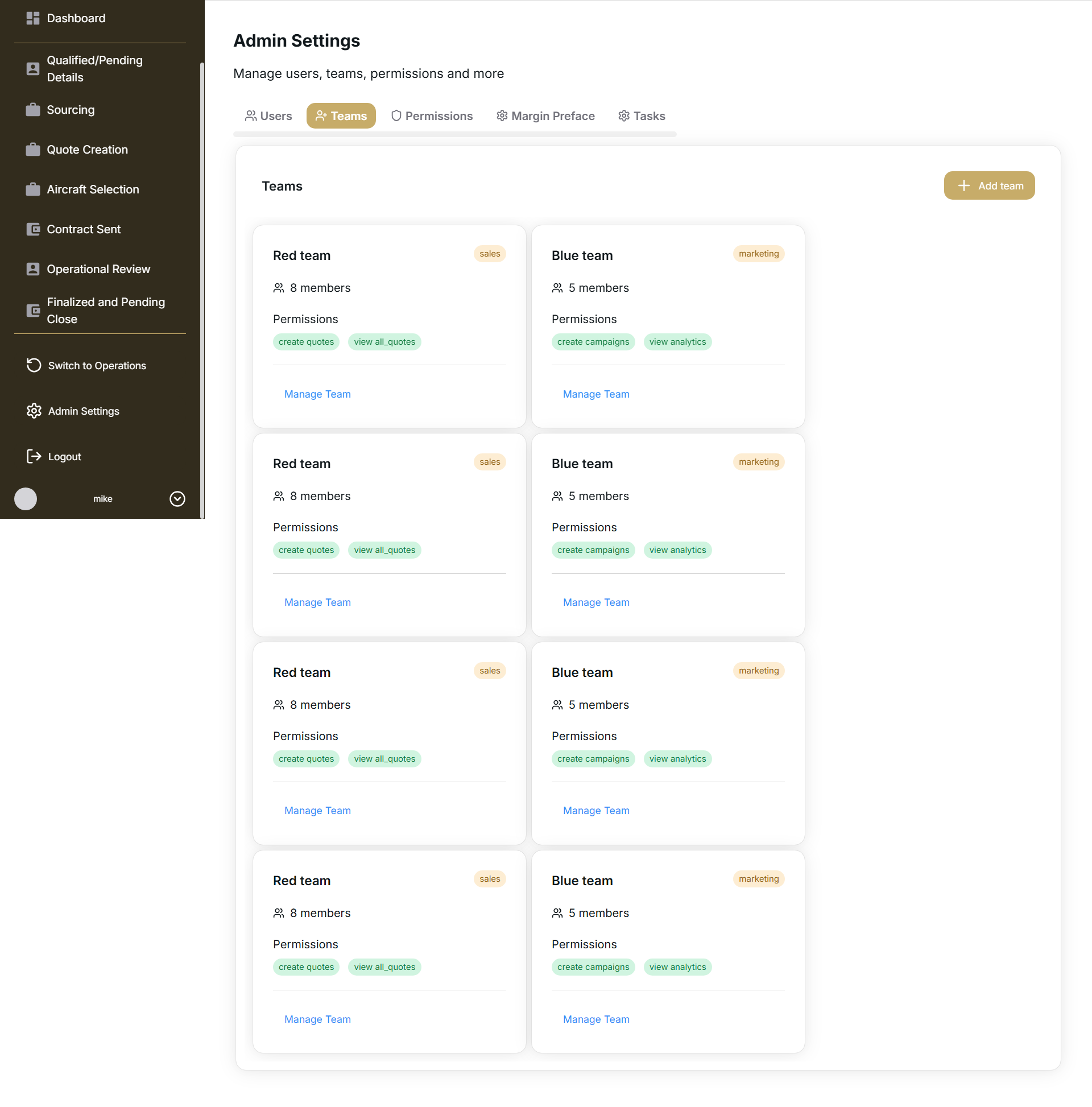Open the Permissions tab

pos(432,115)
